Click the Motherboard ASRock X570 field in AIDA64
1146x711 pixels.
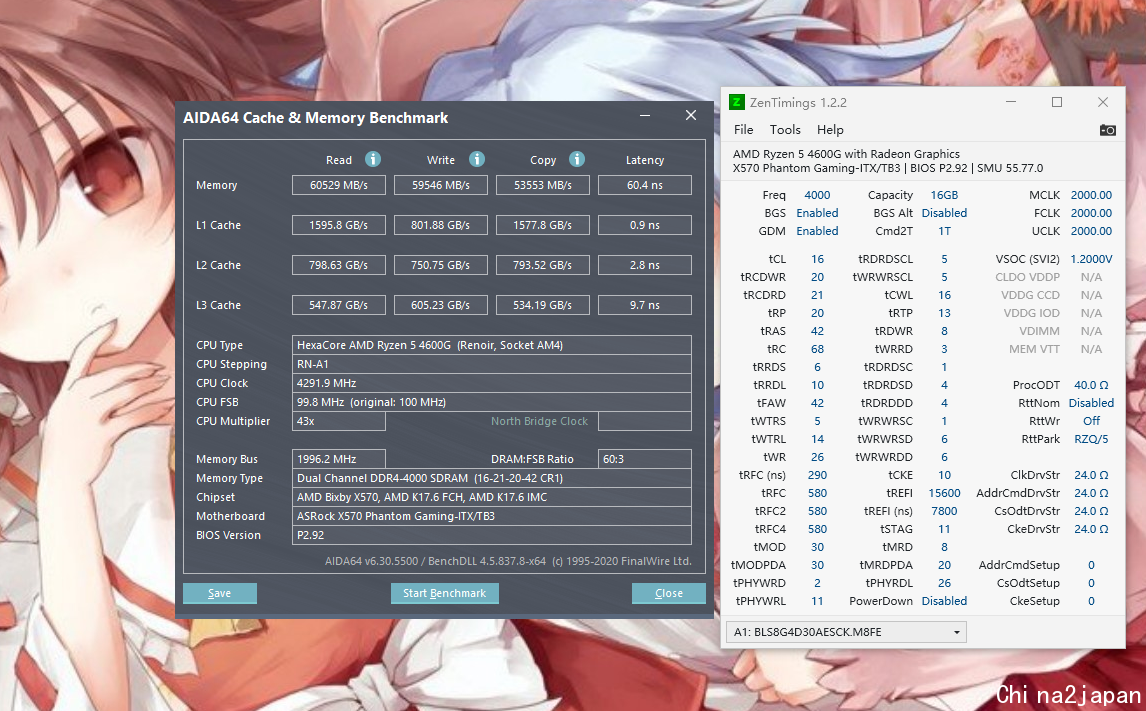point(492,516)
